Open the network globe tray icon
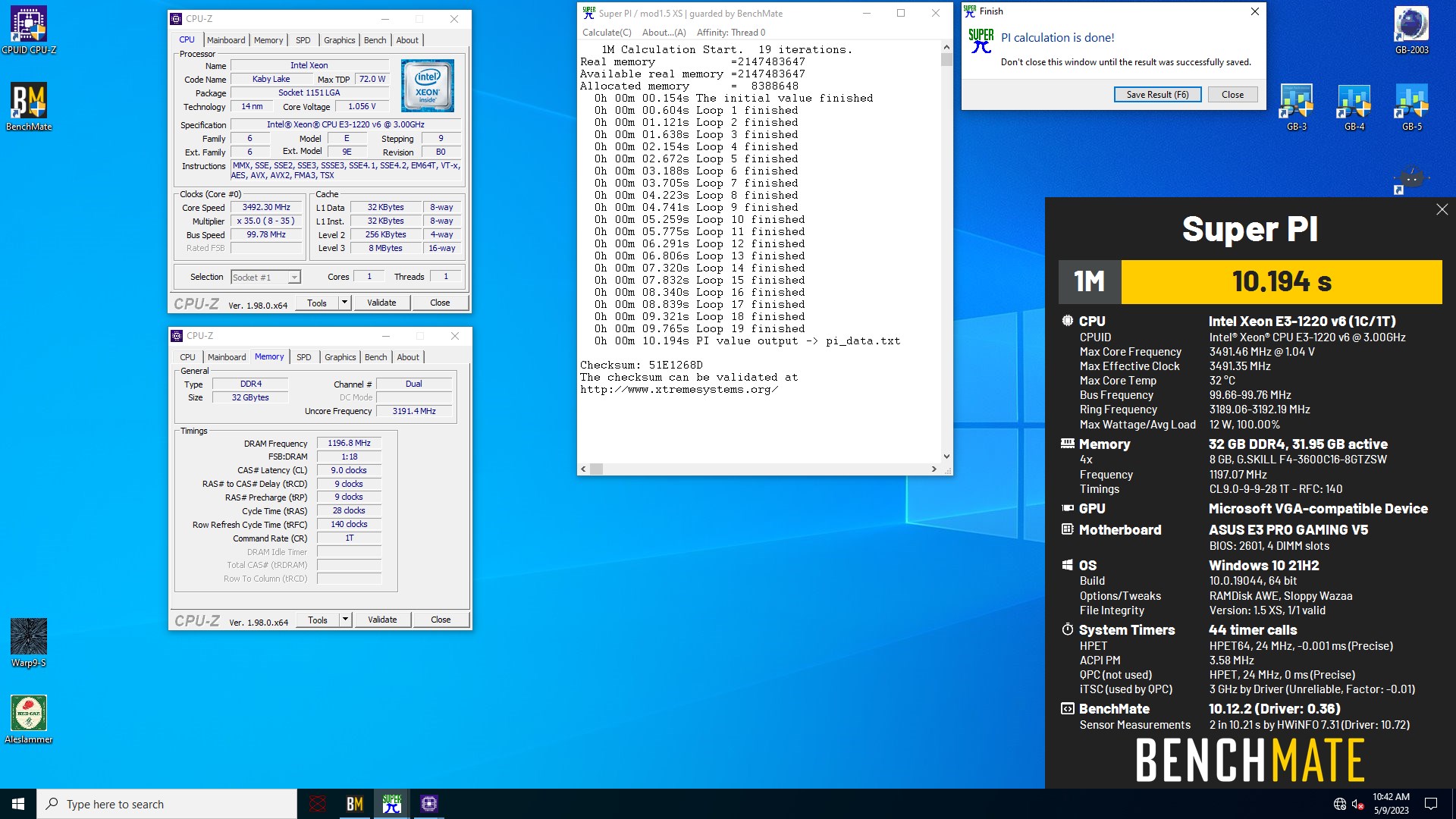The width and height of the screenshot is (1456, 819). click(1340, 804)
